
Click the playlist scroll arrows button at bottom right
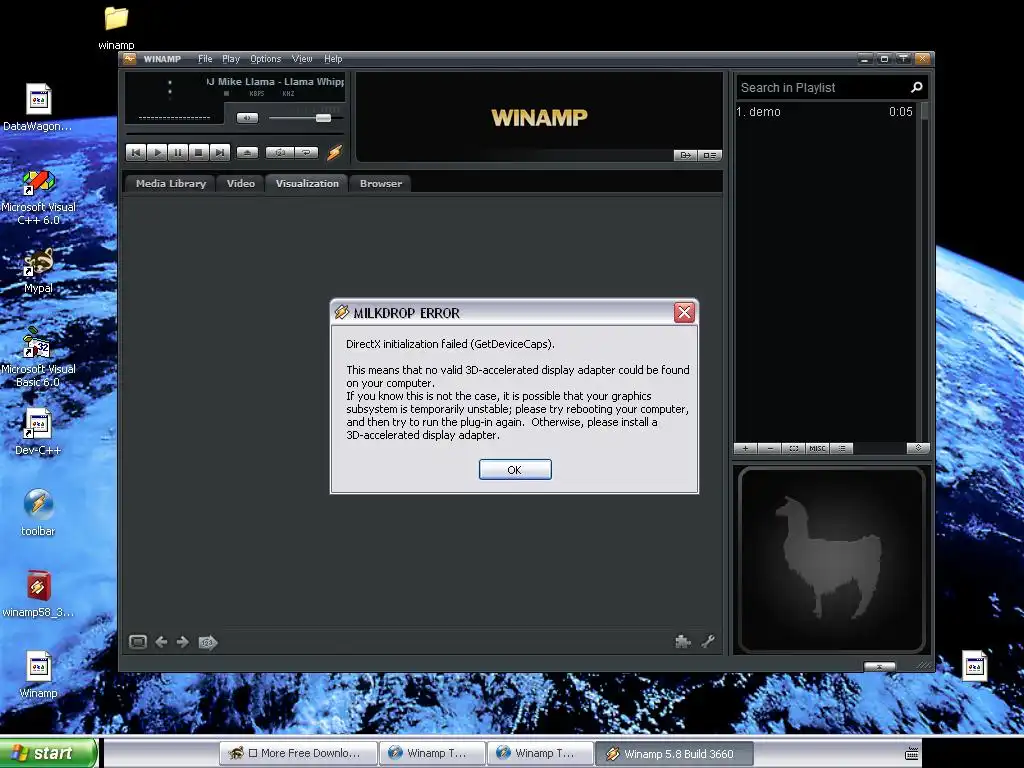(918, 448)
